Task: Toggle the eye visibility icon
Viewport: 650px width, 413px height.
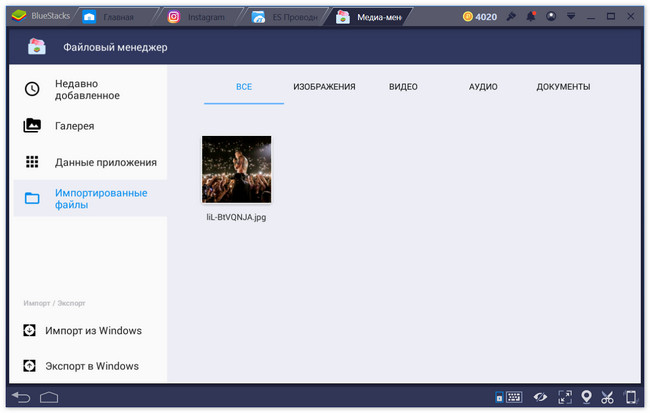Action: (x=540, y=397)
